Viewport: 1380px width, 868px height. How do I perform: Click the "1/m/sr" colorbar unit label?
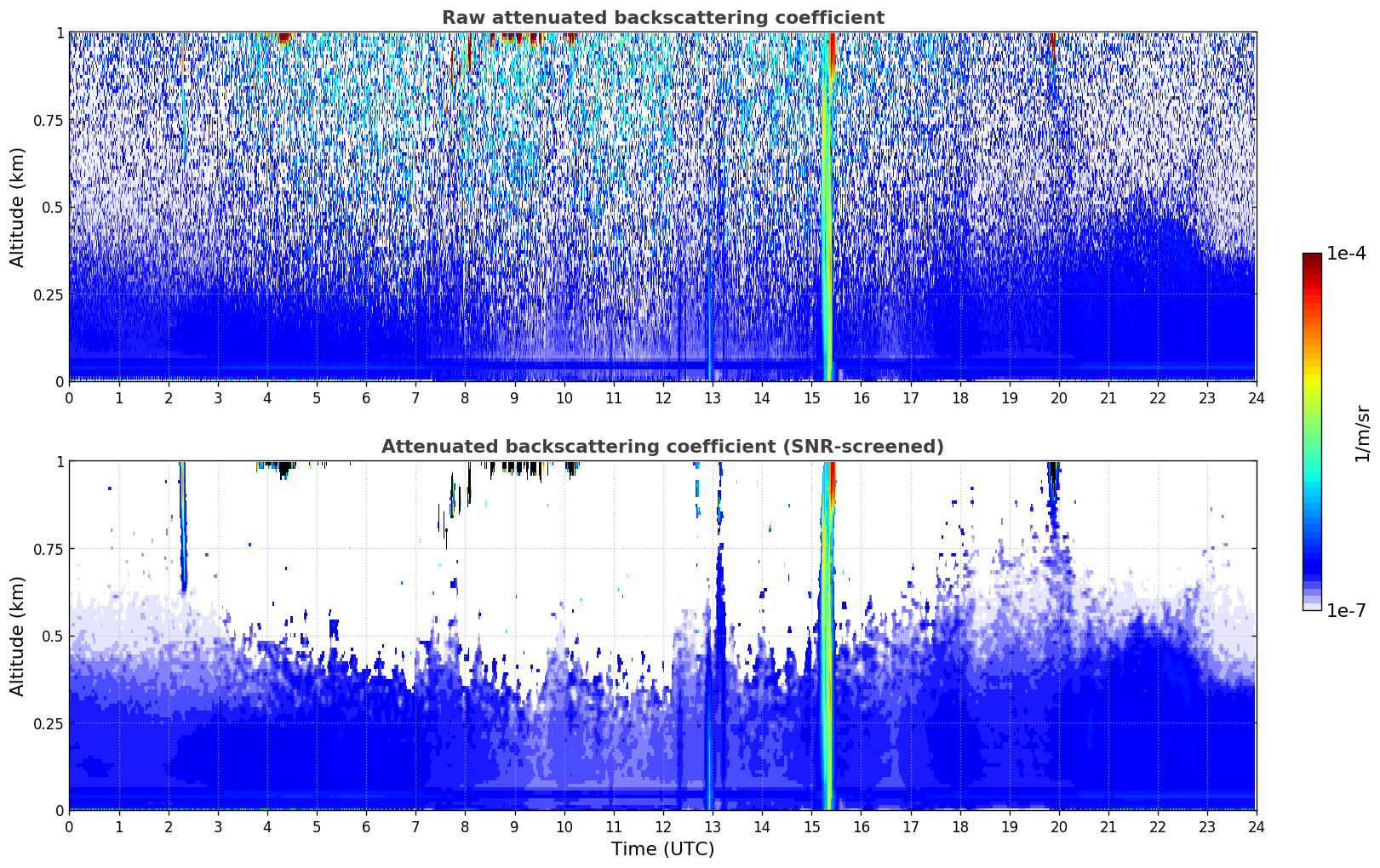pos(1362,433)
